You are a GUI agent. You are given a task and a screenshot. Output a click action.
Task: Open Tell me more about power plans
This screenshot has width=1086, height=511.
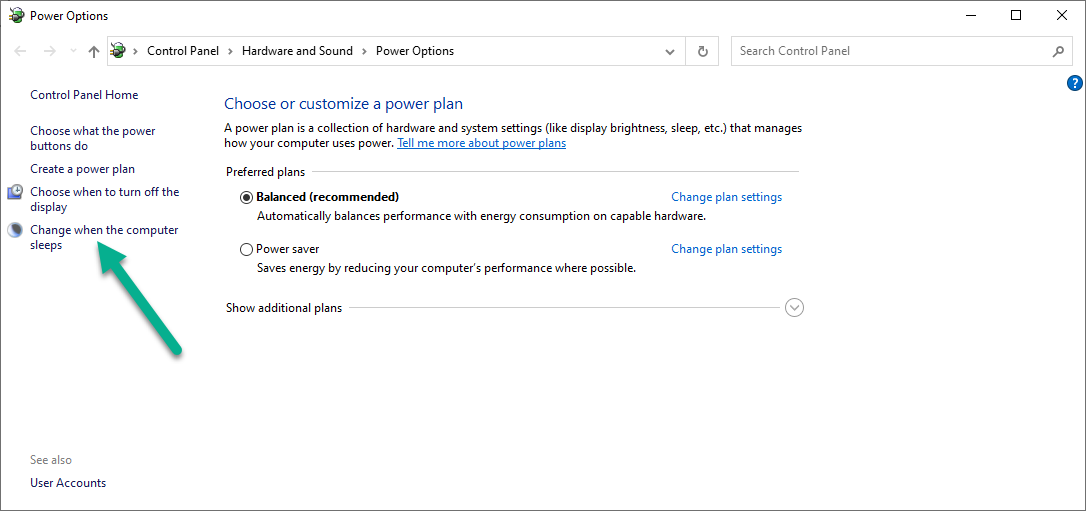[481, 143]
